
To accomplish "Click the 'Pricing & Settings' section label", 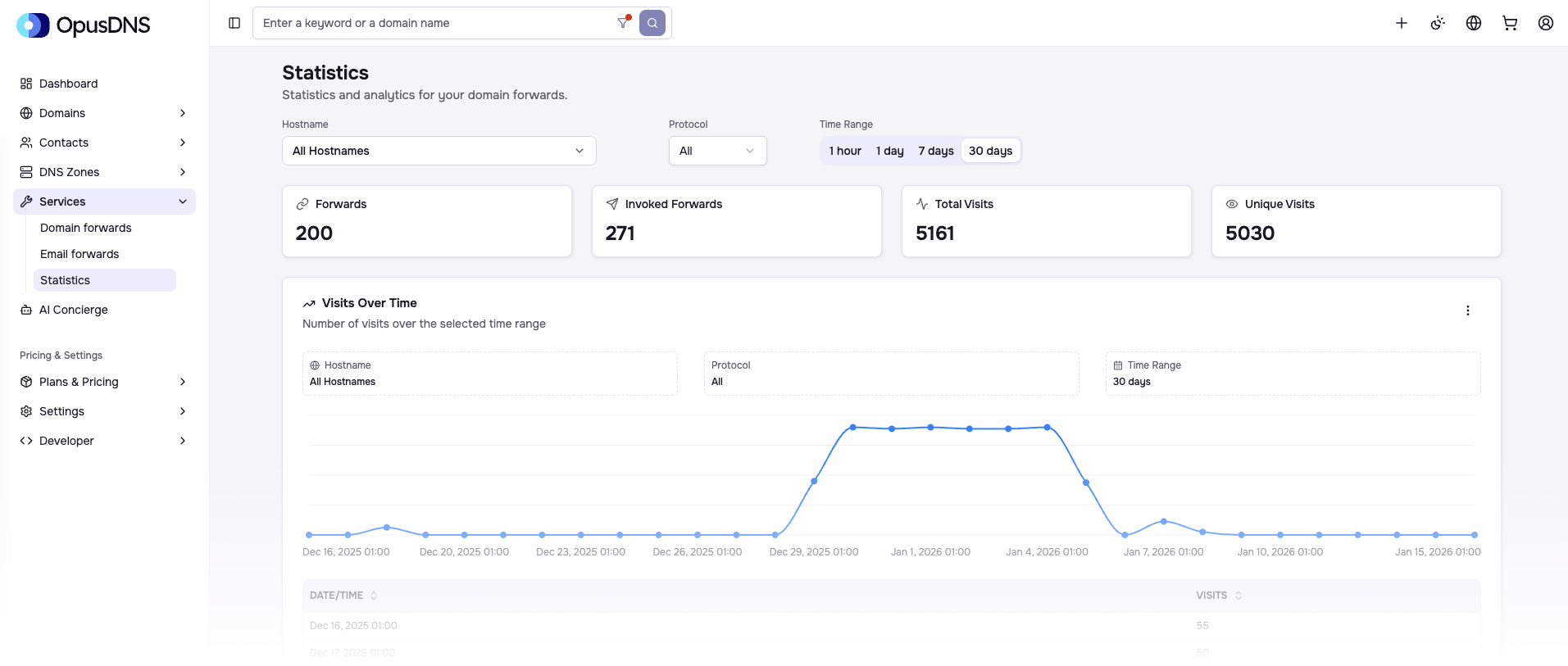I will pos(61,356).
